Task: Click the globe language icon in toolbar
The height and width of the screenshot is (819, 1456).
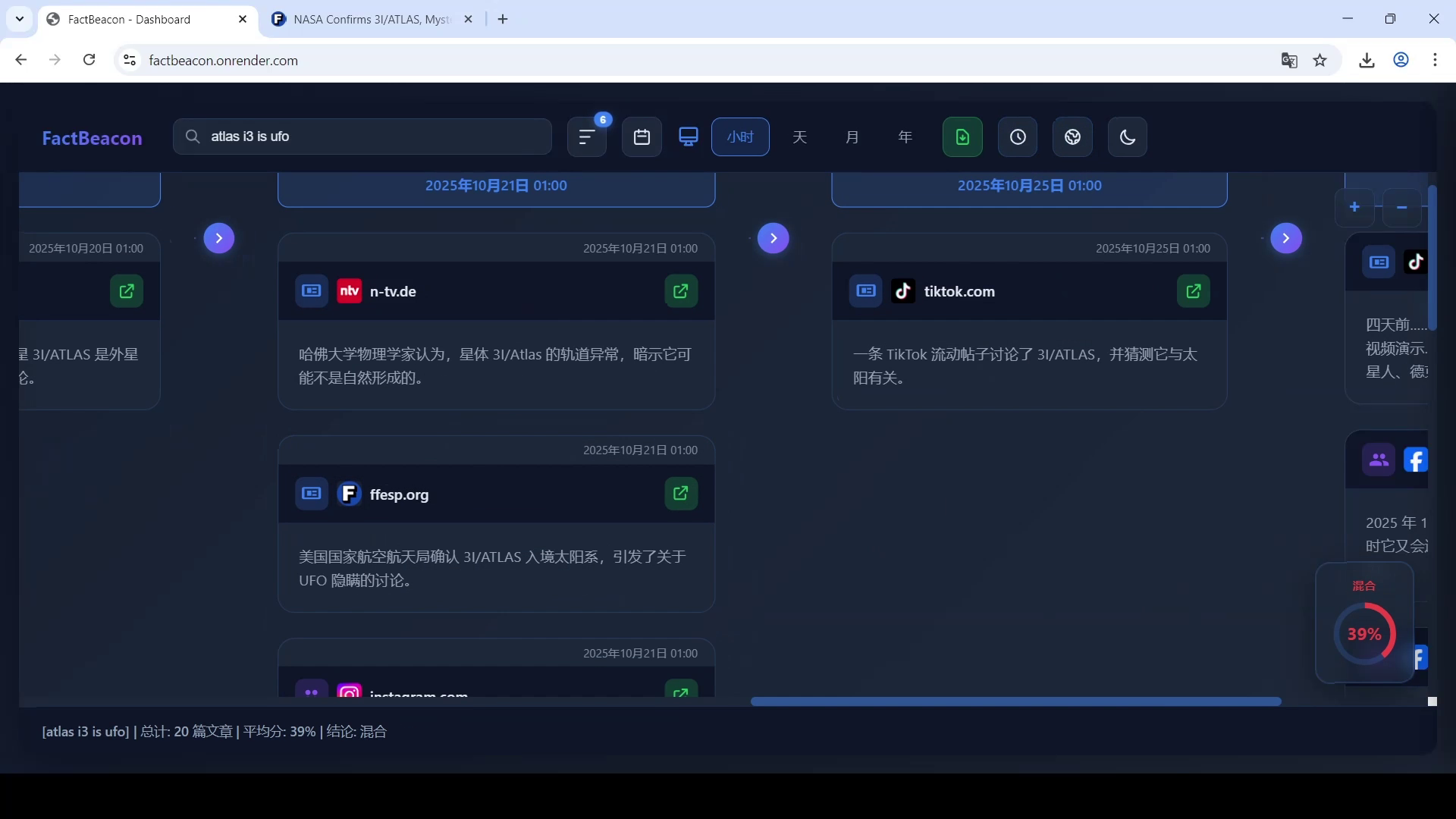Action: click(x=1072, y=137)
